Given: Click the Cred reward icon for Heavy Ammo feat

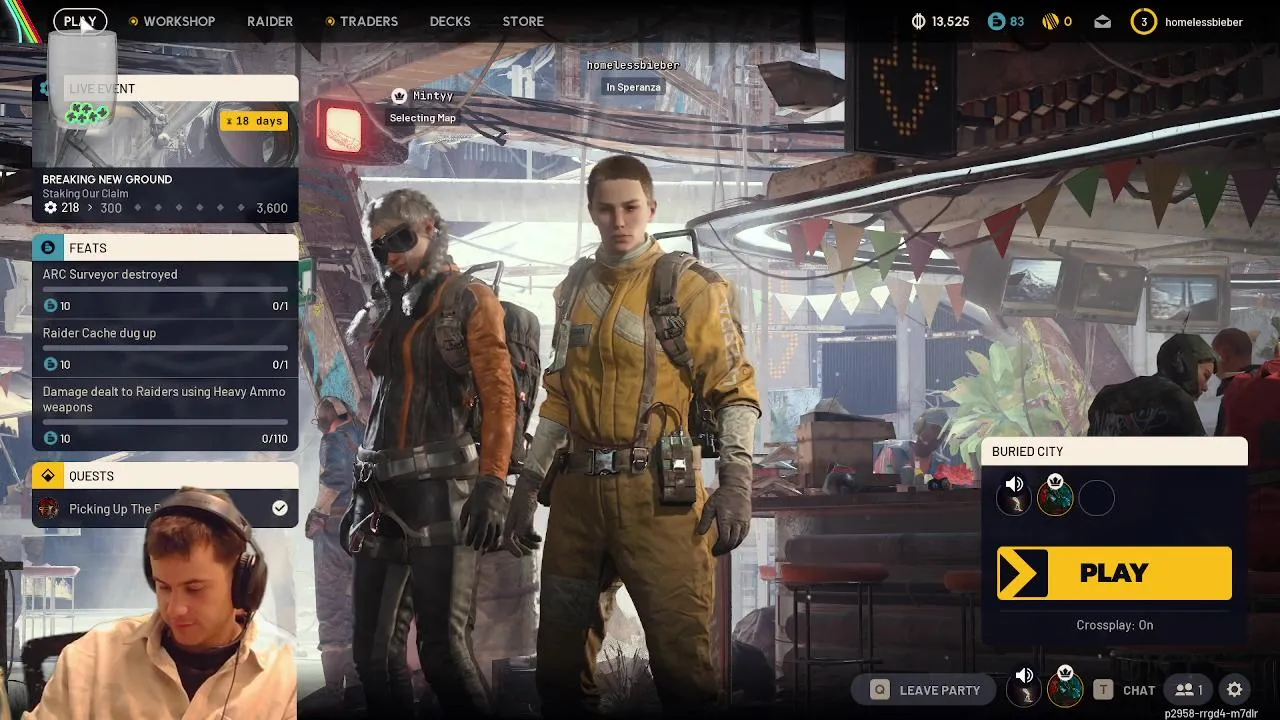Looking at the screenshot, I should pos(50,439).
